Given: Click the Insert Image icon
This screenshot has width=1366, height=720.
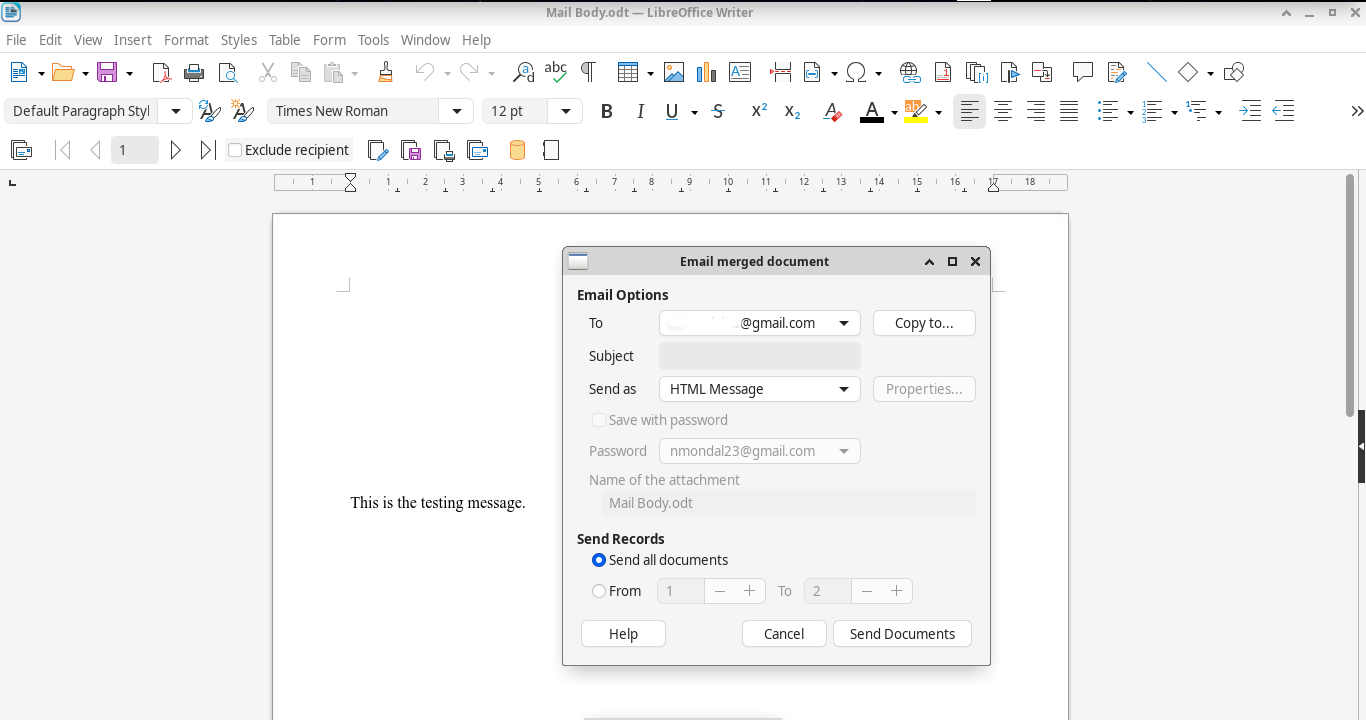Looking at the screenshot, I should click(674, 72).
